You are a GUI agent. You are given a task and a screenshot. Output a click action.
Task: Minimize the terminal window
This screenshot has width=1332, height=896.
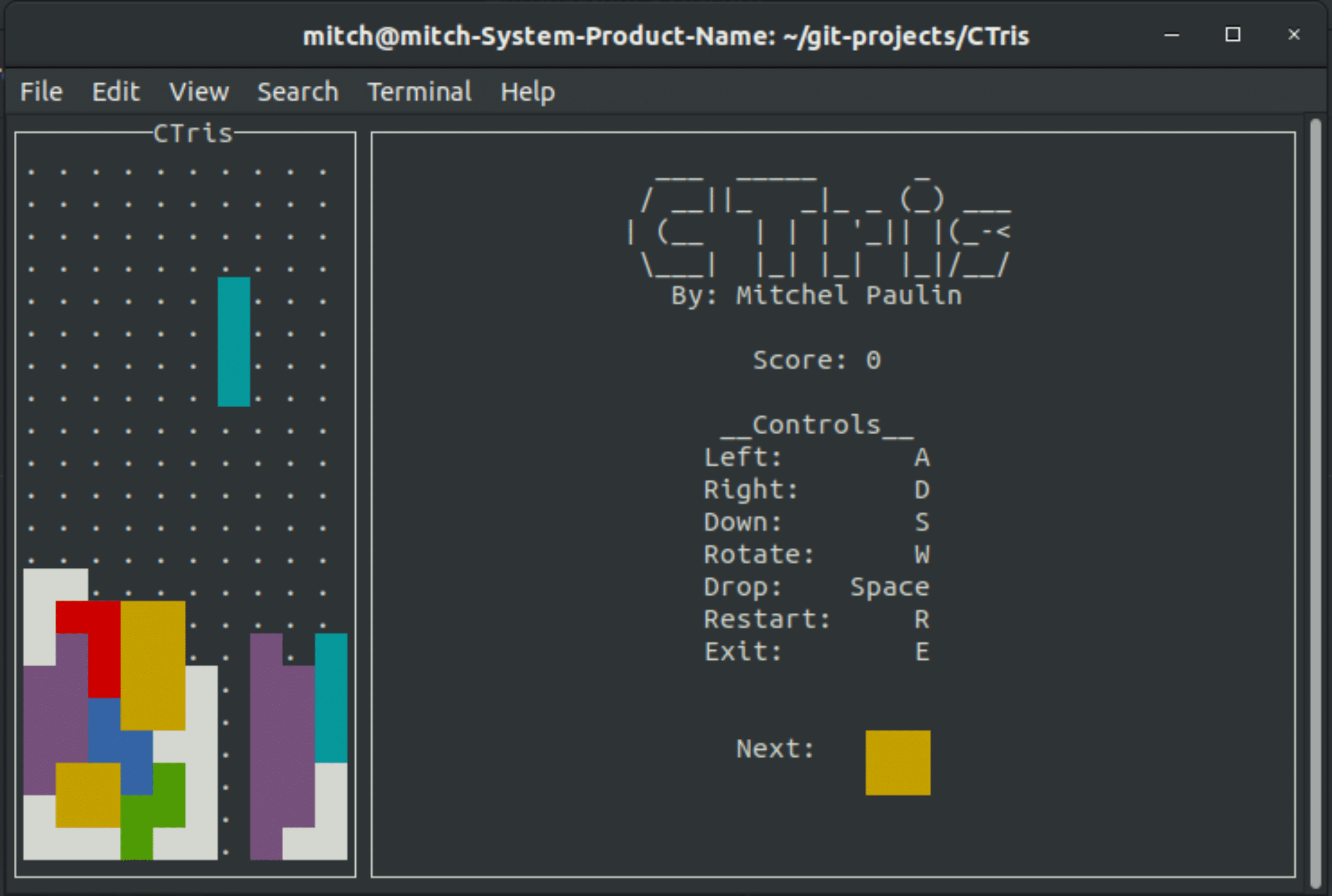[1172, 35]
